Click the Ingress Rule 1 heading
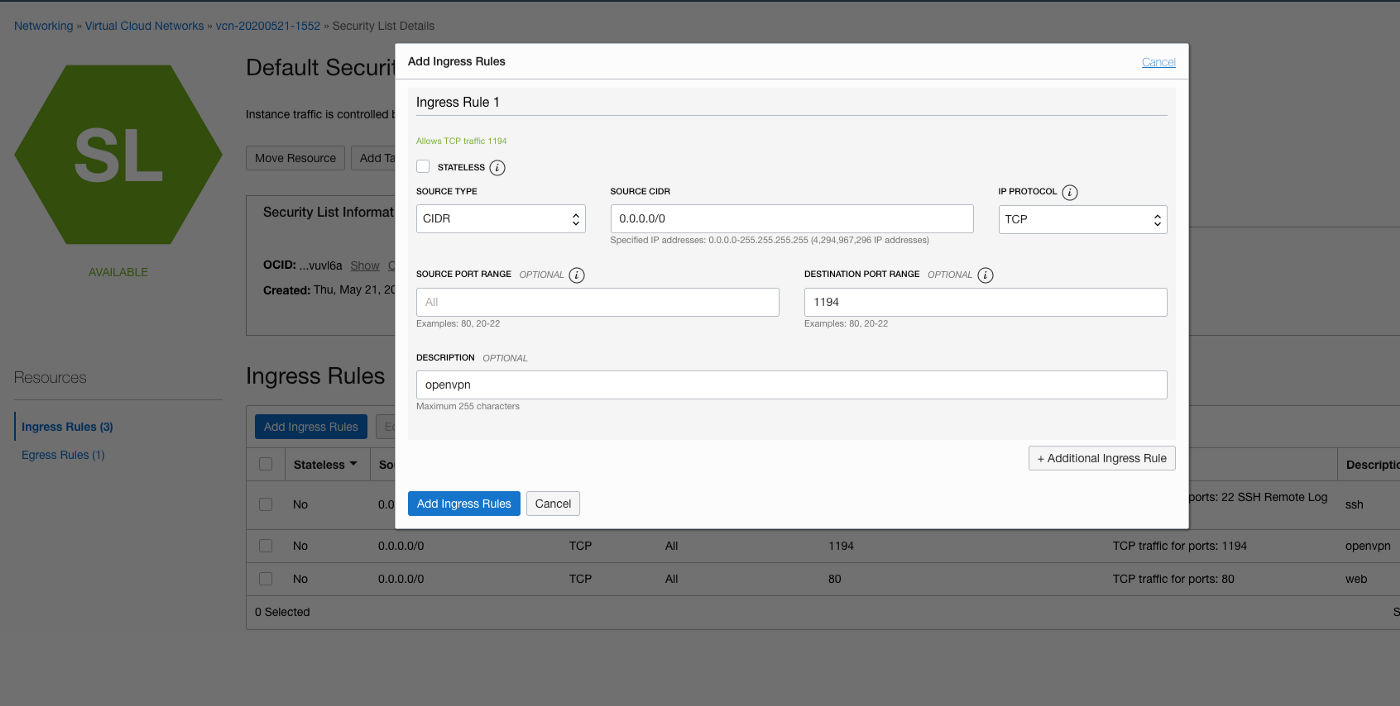The width and height of the screenshot is (1400, 706). [x=458, y=102]
